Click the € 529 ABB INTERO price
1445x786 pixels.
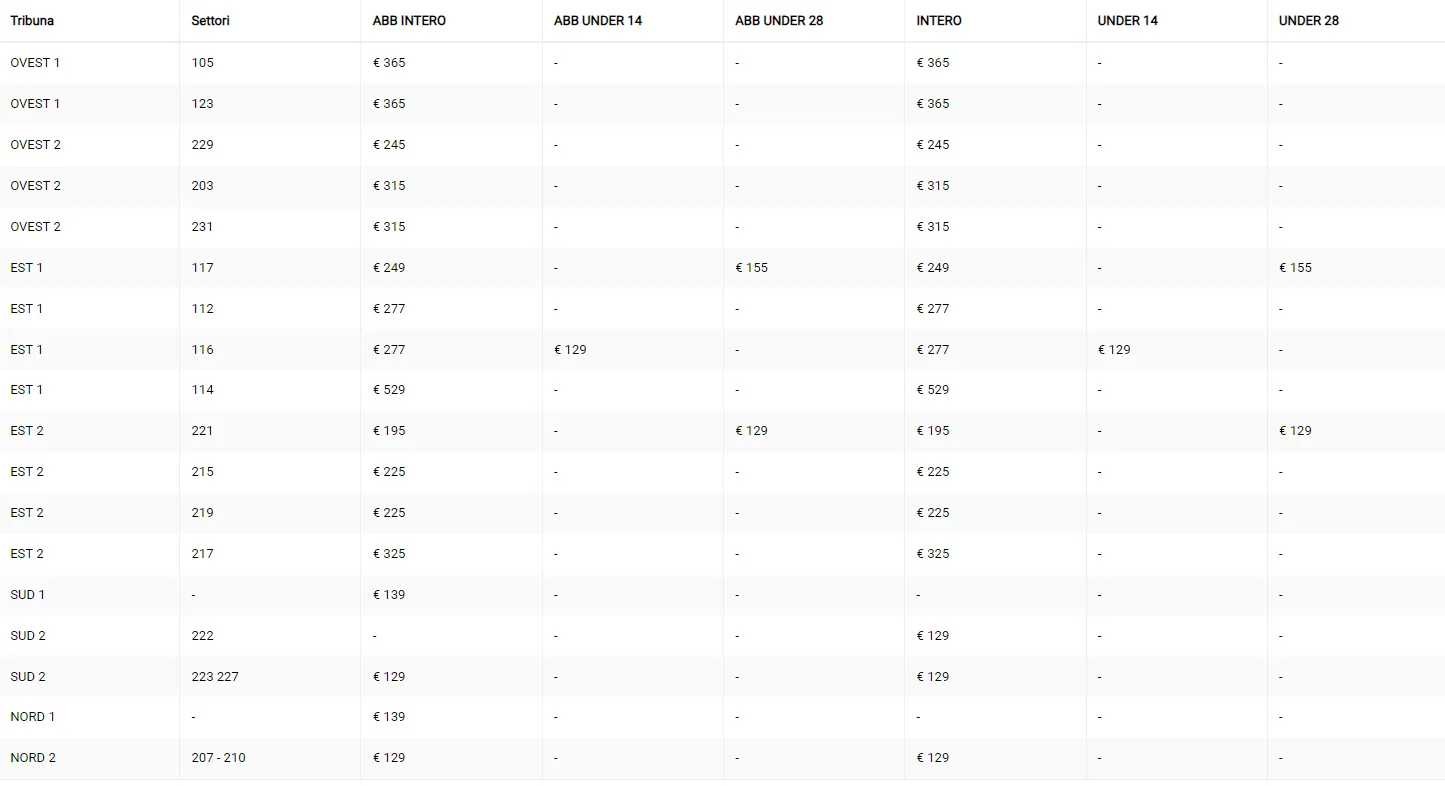[x=389, y=389]
